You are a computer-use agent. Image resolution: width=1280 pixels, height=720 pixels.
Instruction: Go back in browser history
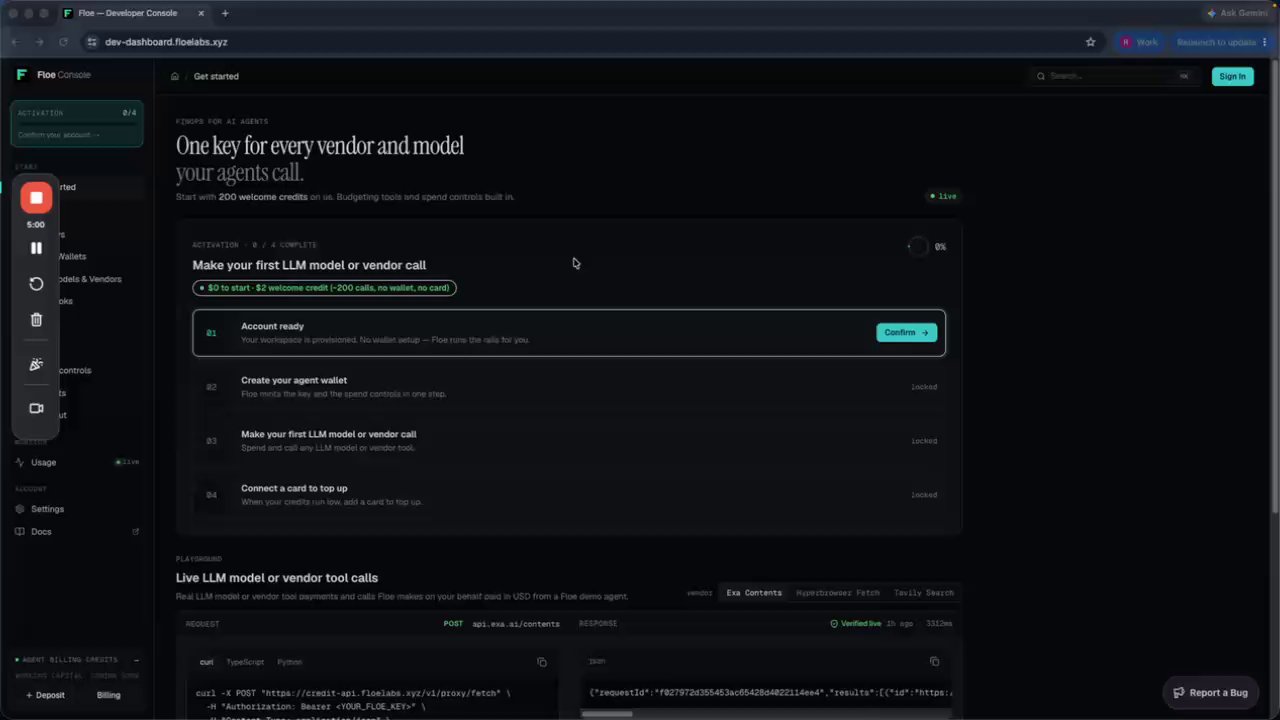coord(15,42)
